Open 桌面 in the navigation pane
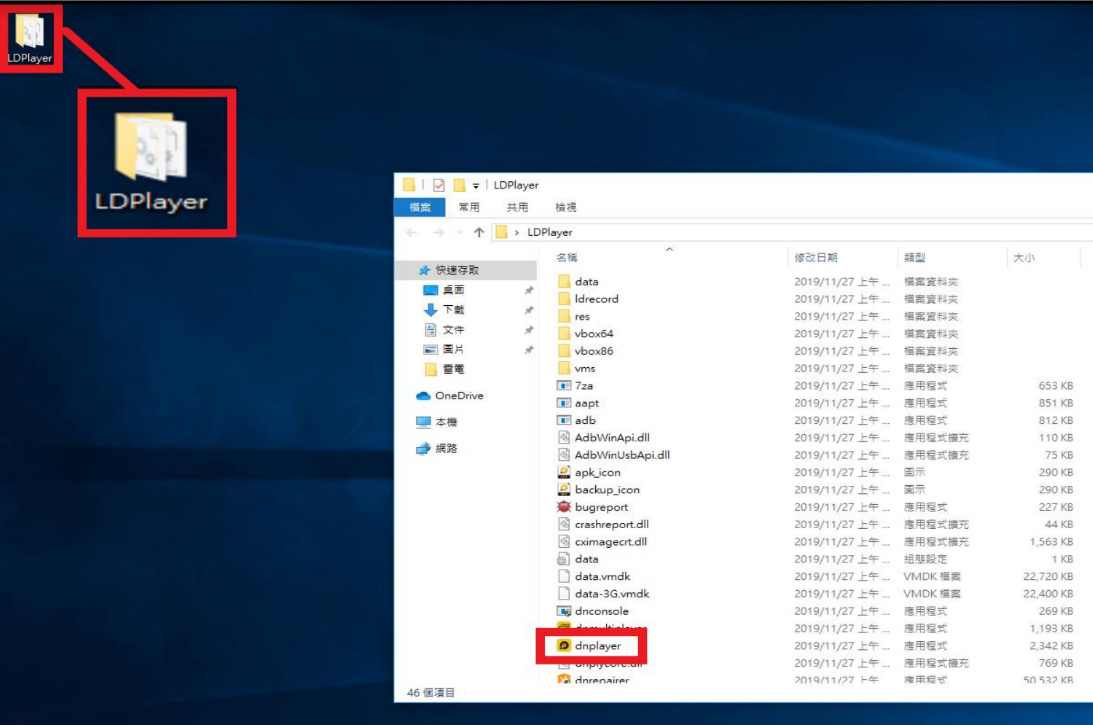This screenshot has height=725, width=1093. pyautogui.click(x=453, y=290)
